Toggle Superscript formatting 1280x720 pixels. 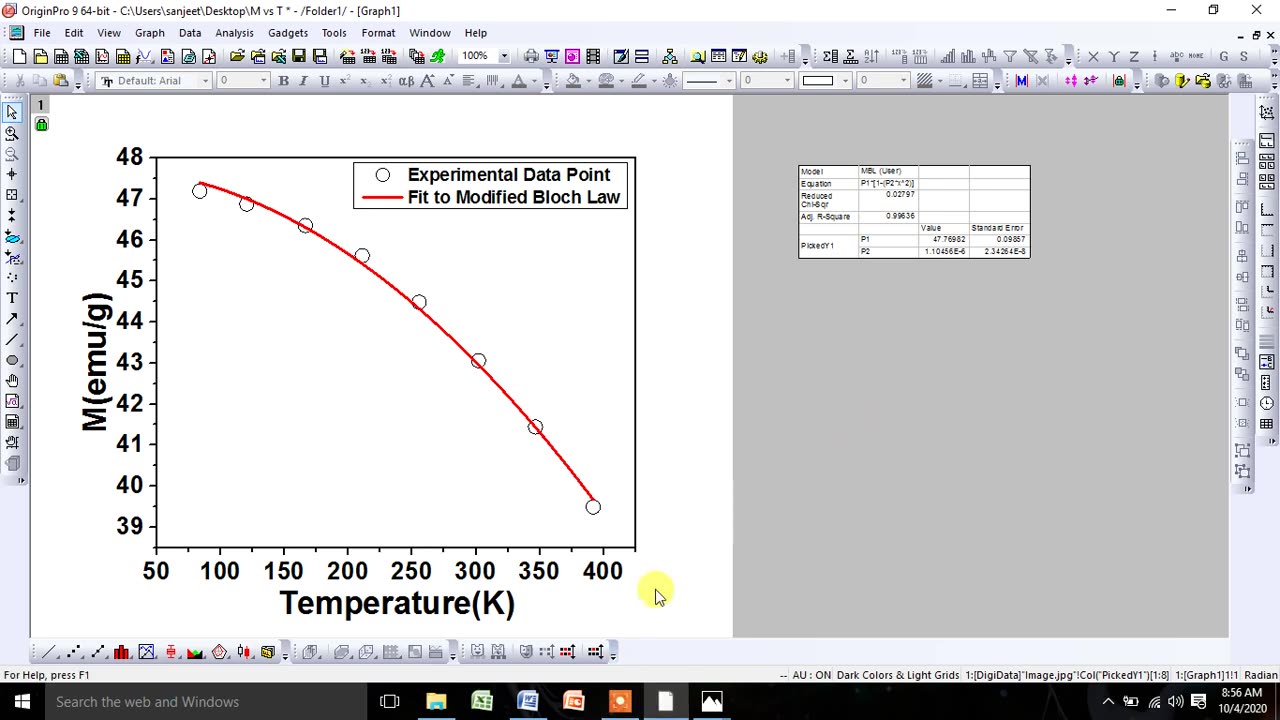tap(345, 81)
